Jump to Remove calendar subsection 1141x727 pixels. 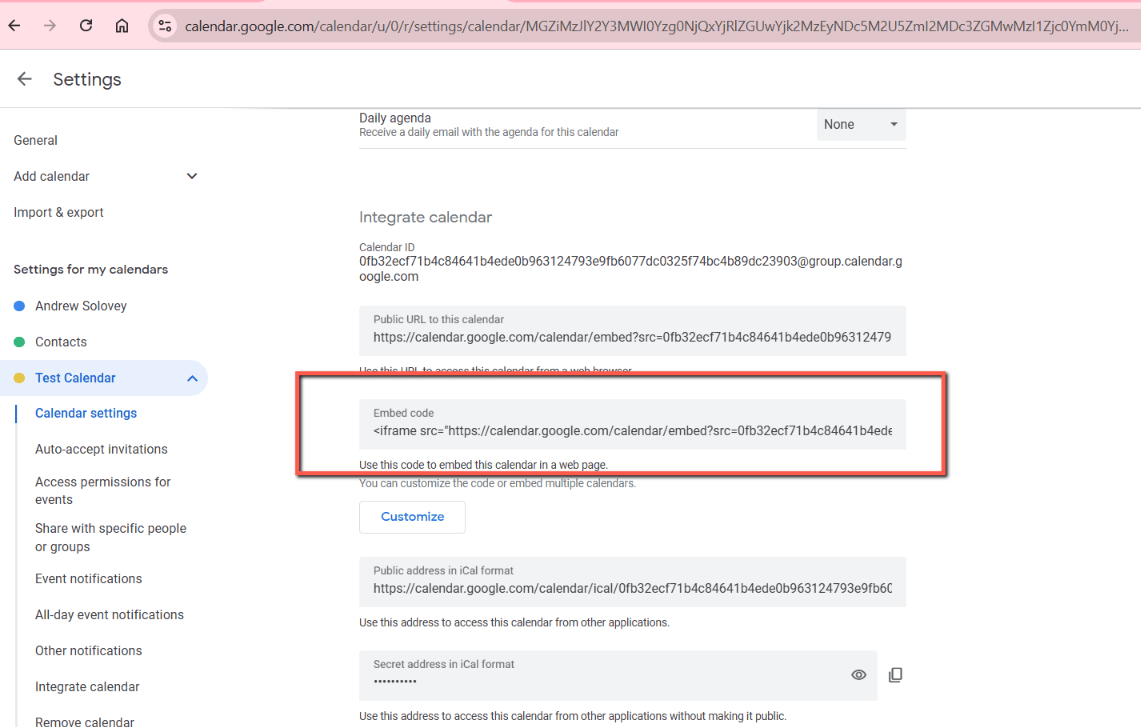click(x=84, y=721)
